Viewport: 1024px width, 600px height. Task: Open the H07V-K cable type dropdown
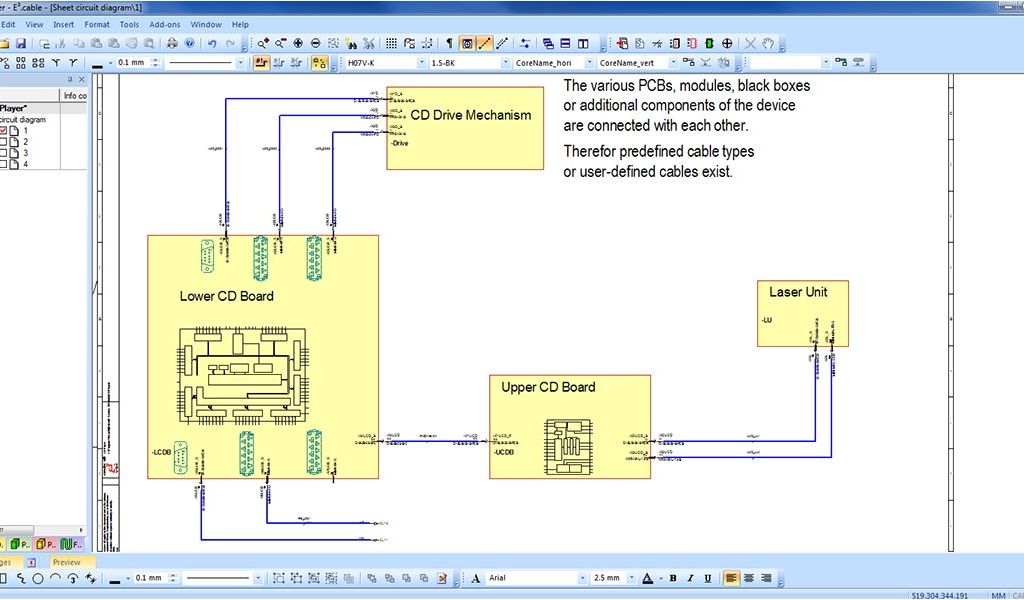coord(421,62)
